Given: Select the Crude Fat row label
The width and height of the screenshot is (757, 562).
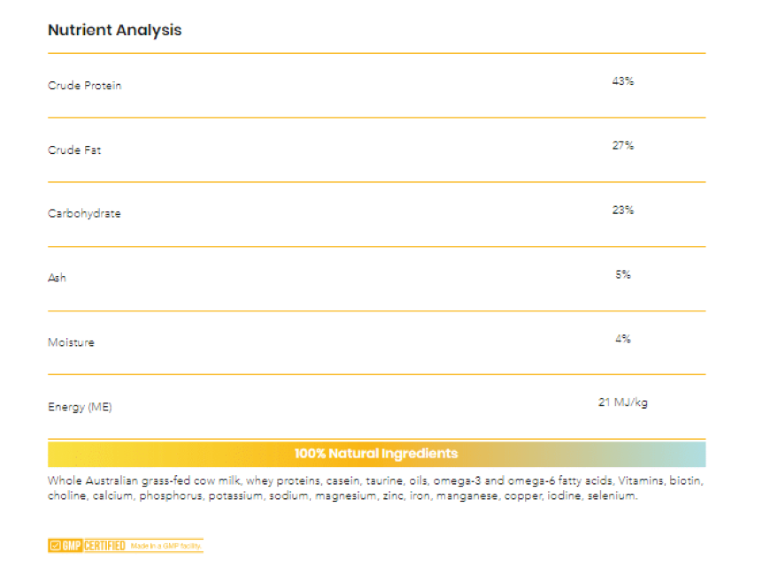Looking at the screenshot, I should click(x=75, y=150).
